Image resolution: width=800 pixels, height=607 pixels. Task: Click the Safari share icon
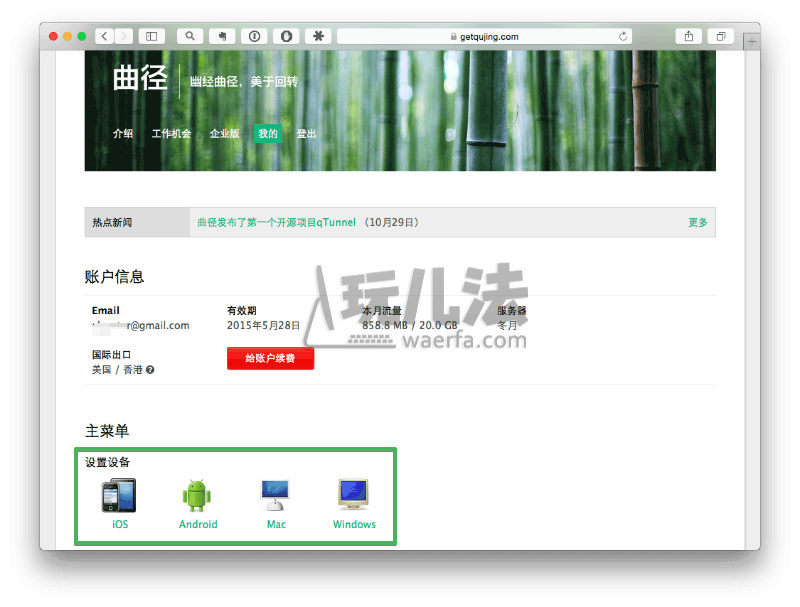pos(689,36)
